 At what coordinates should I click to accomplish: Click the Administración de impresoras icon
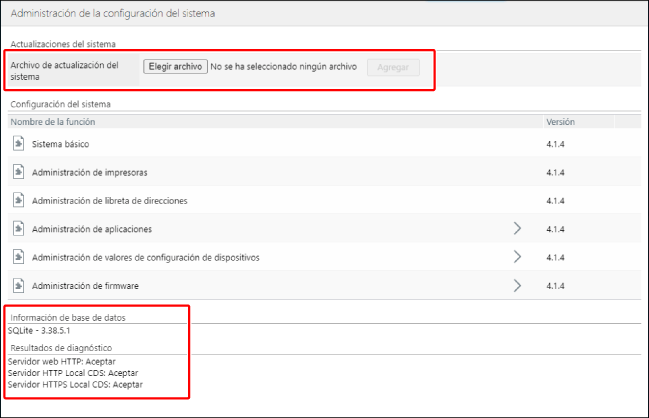(19, 172)
